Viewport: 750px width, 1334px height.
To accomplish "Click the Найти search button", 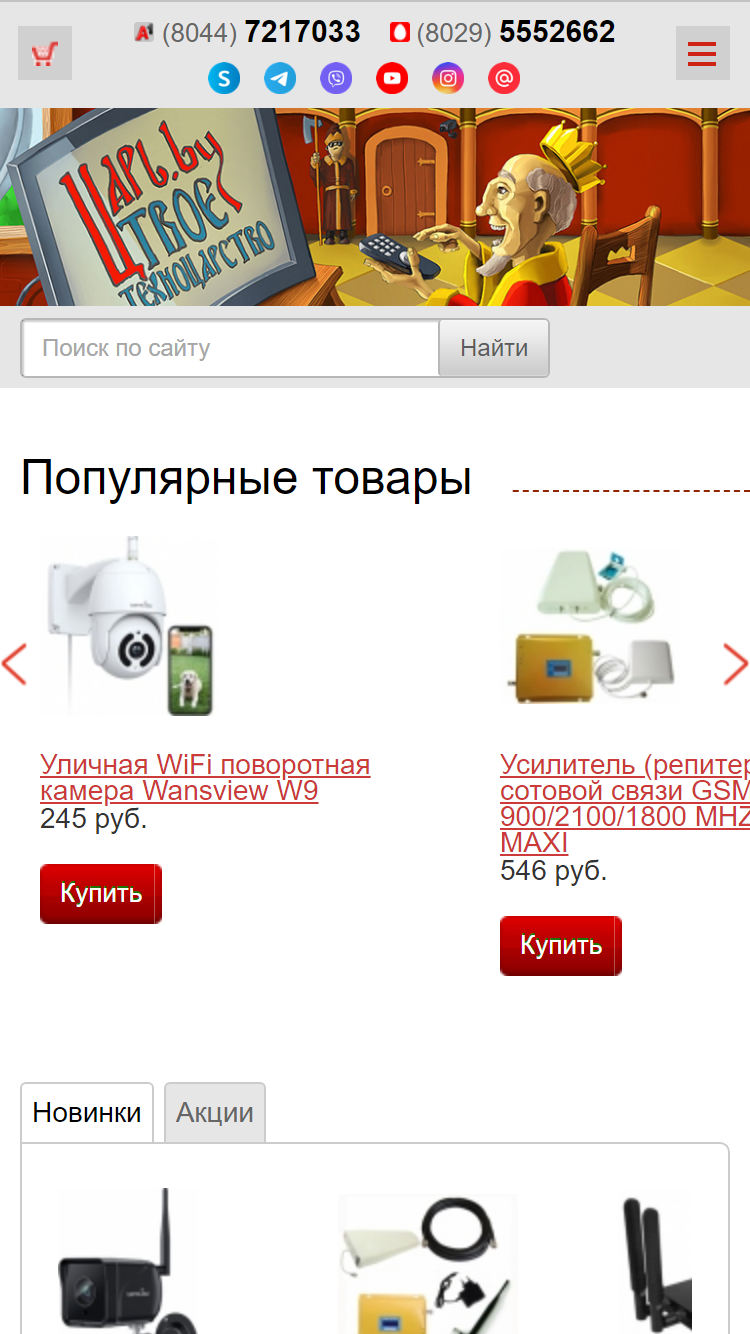I will click(494, 348).
